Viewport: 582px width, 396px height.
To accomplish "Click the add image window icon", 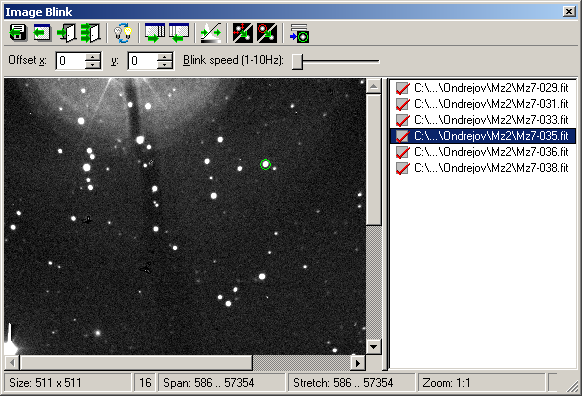I will click(42, 33).
